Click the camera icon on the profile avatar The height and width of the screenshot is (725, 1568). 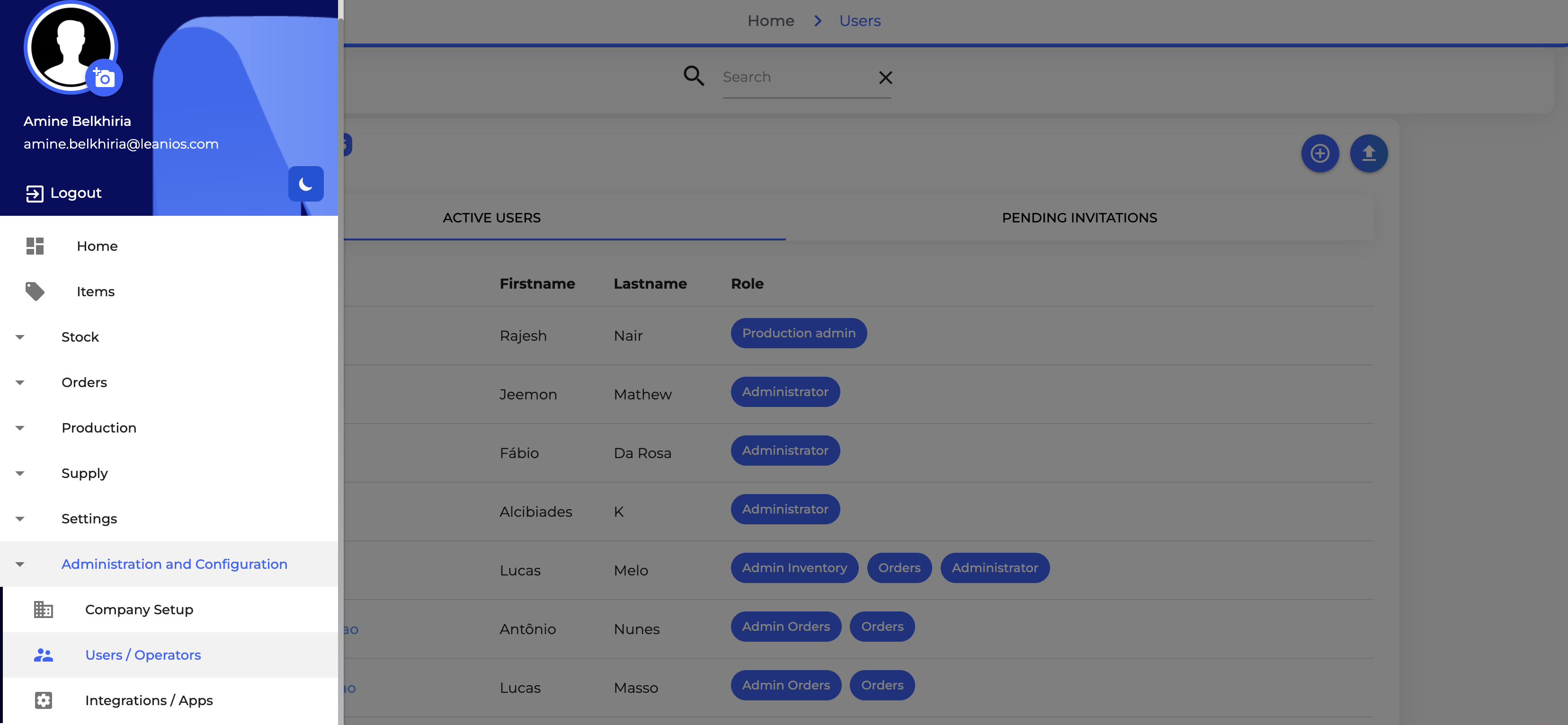coord(104,77)
